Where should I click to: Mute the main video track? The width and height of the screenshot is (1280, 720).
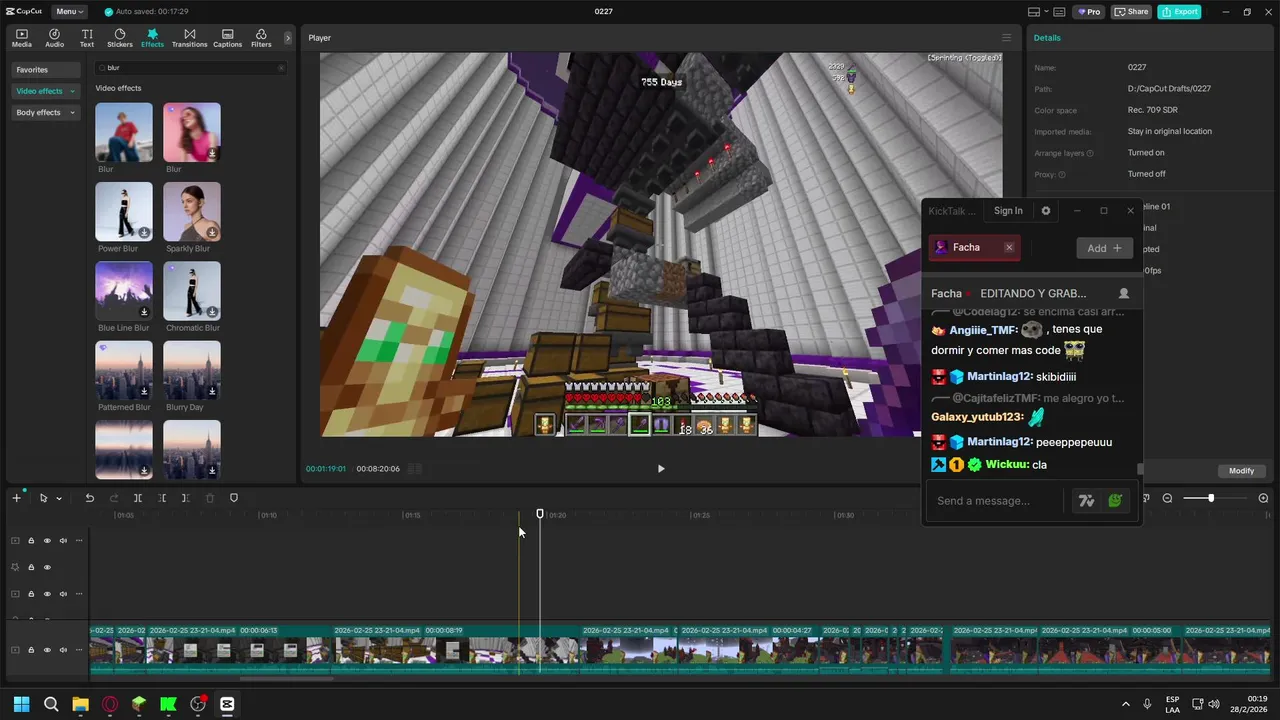(x=63, y=650)
